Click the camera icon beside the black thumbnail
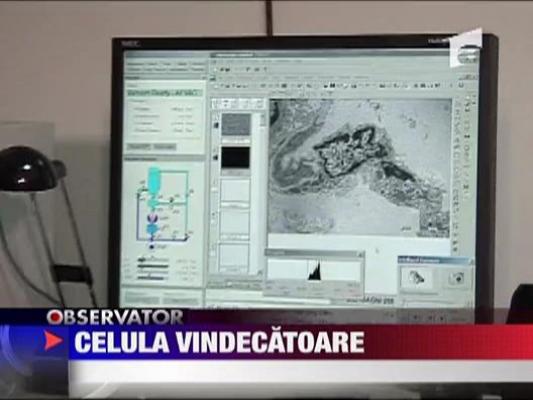This screenshot has width=533, height=400. coord(216,157)
